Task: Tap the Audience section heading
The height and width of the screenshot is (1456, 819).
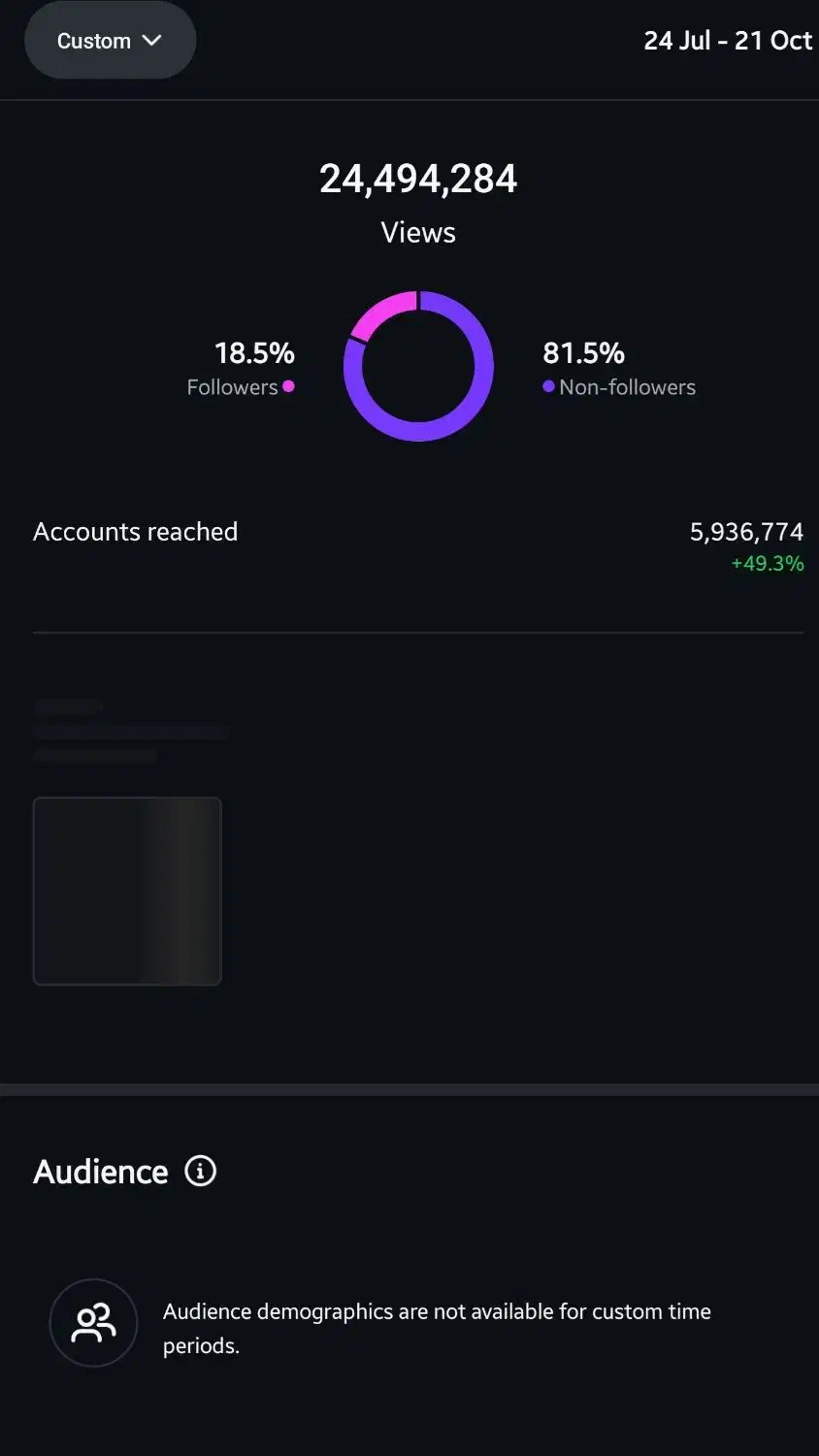Action: coord(101,1172)
